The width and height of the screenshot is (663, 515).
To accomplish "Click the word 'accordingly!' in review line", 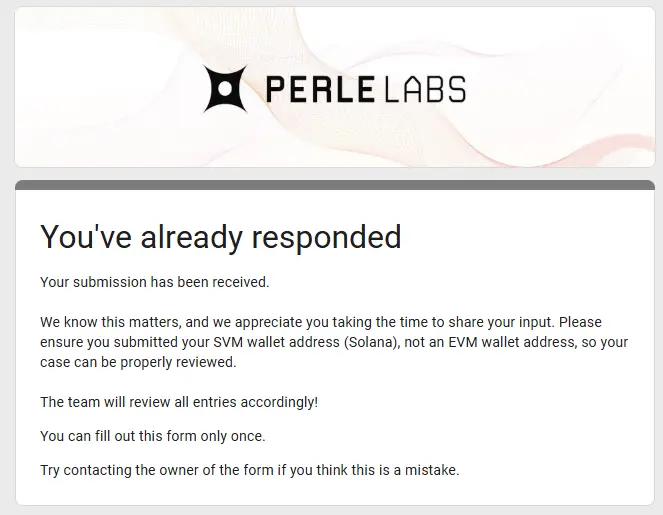I will coord(279,403).
